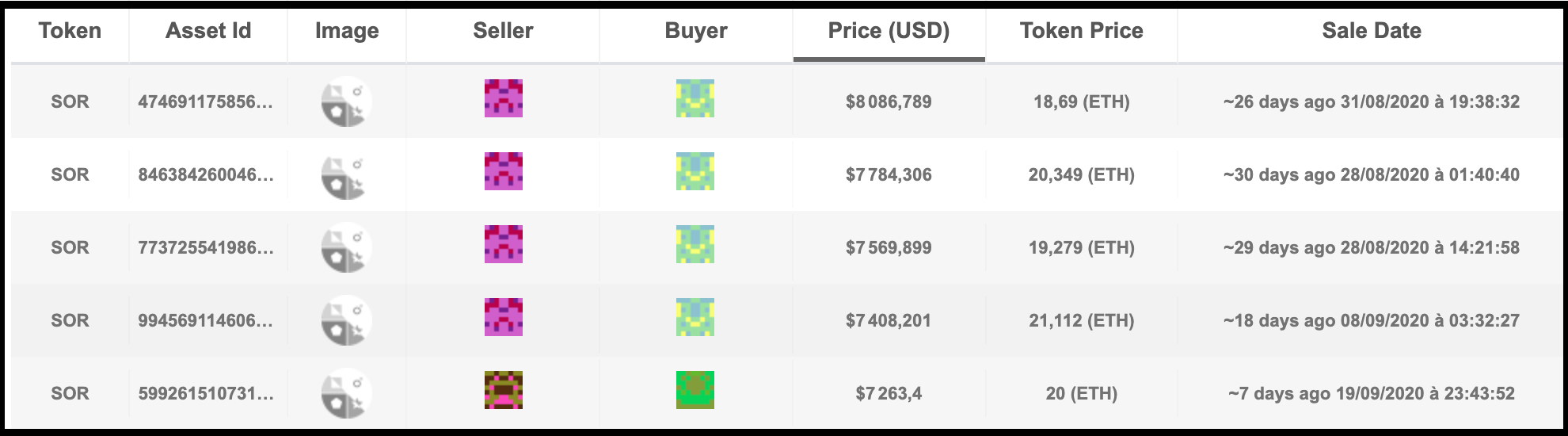This screenshot has height=436, width=1568.
Task: Click the Token Price column header
Action: pos(1081,31)
